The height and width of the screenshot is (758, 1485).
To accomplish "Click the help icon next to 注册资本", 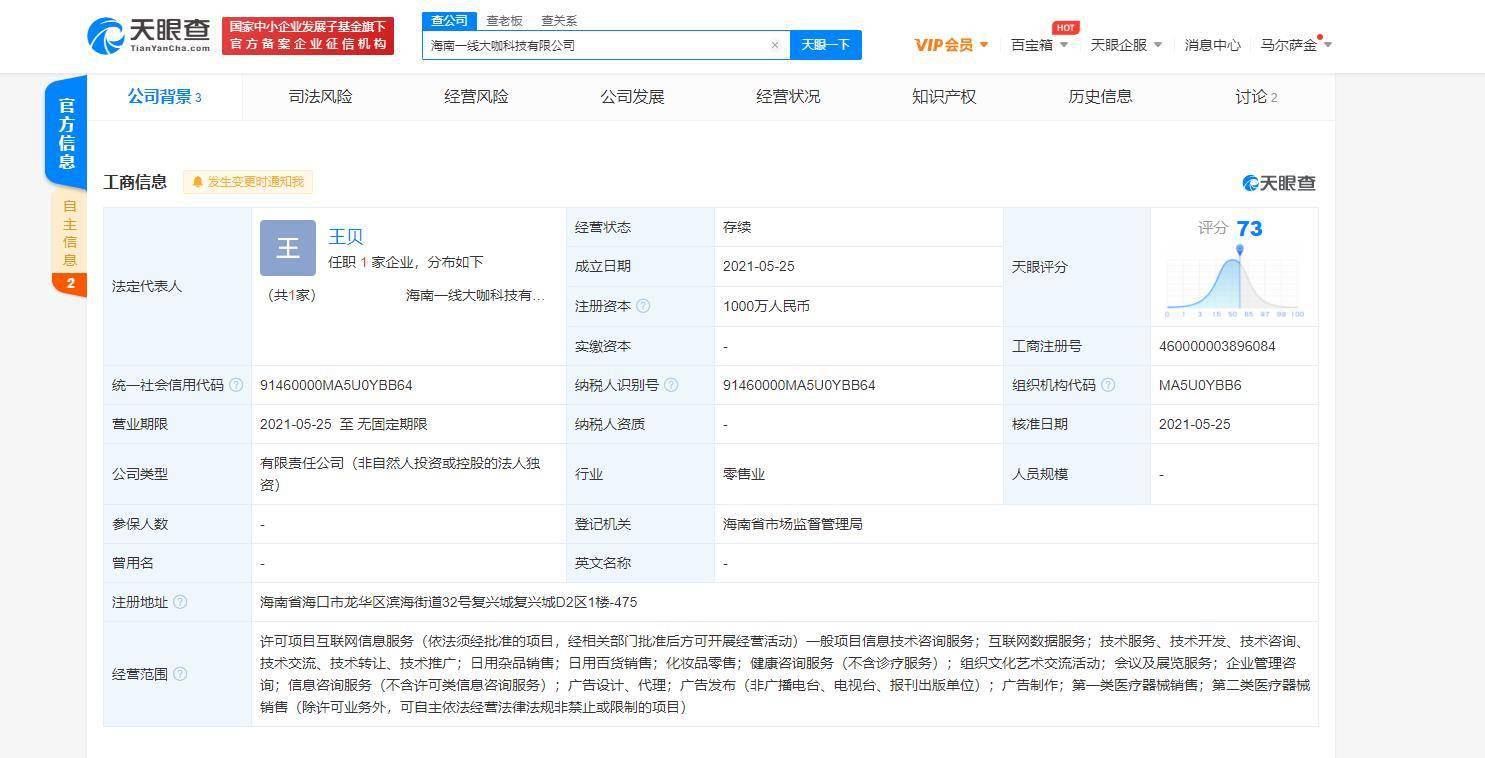I will (x=643, y=306).
